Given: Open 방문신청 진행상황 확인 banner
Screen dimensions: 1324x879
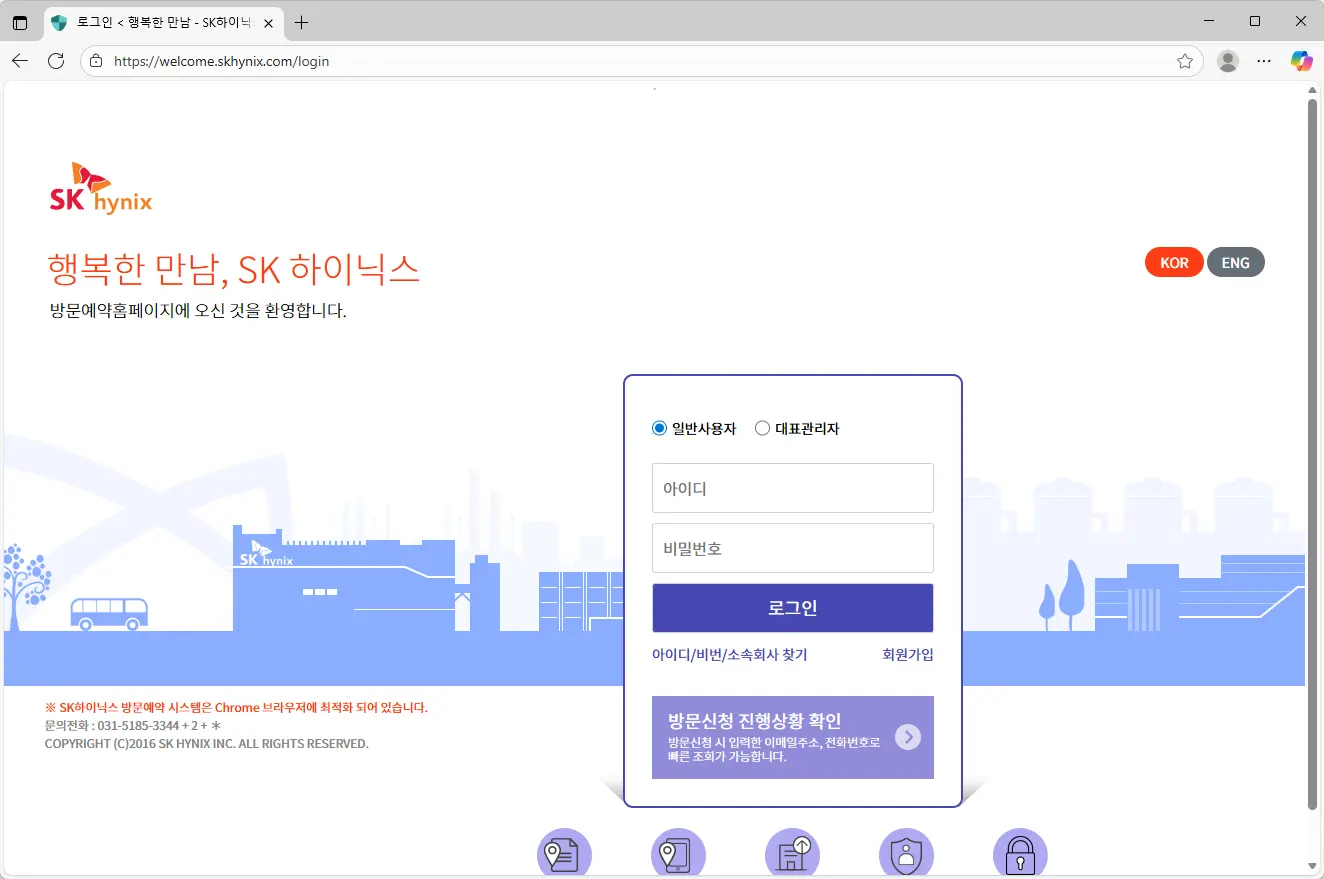Looking at the screenshot, I should click(x=793, y=737).
